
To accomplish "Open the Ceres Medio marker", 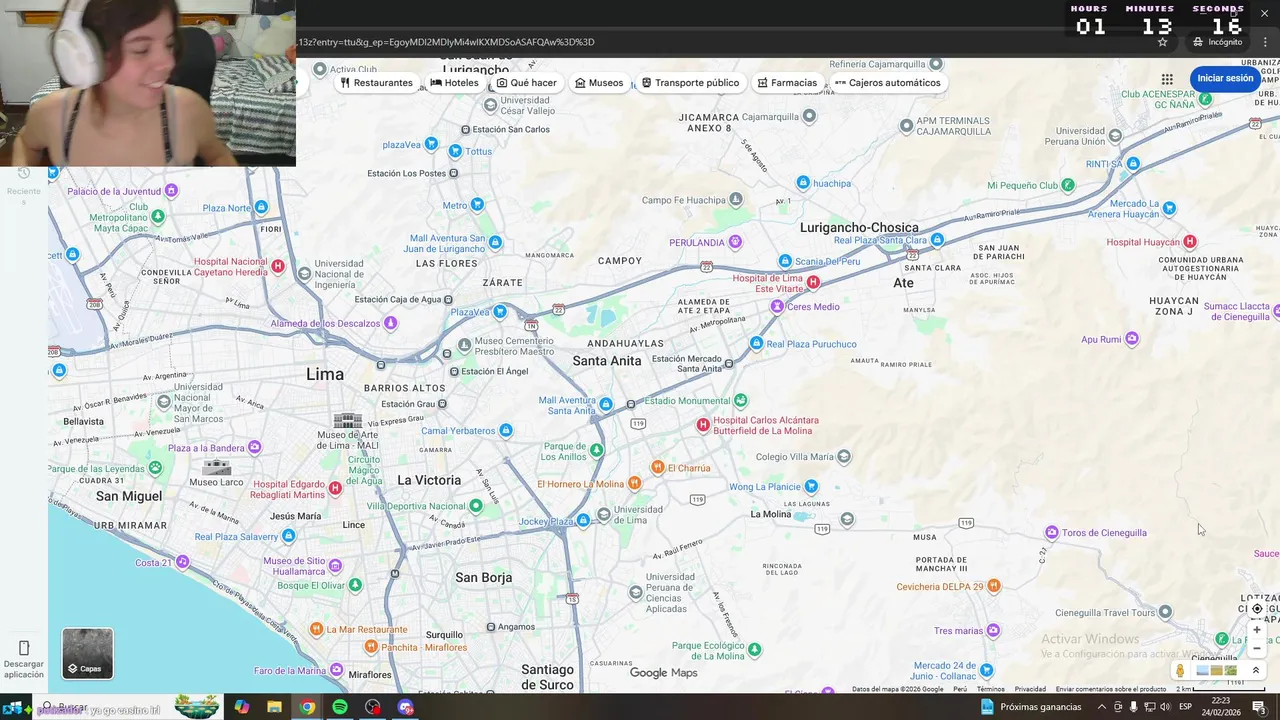I will coord(777,306).
